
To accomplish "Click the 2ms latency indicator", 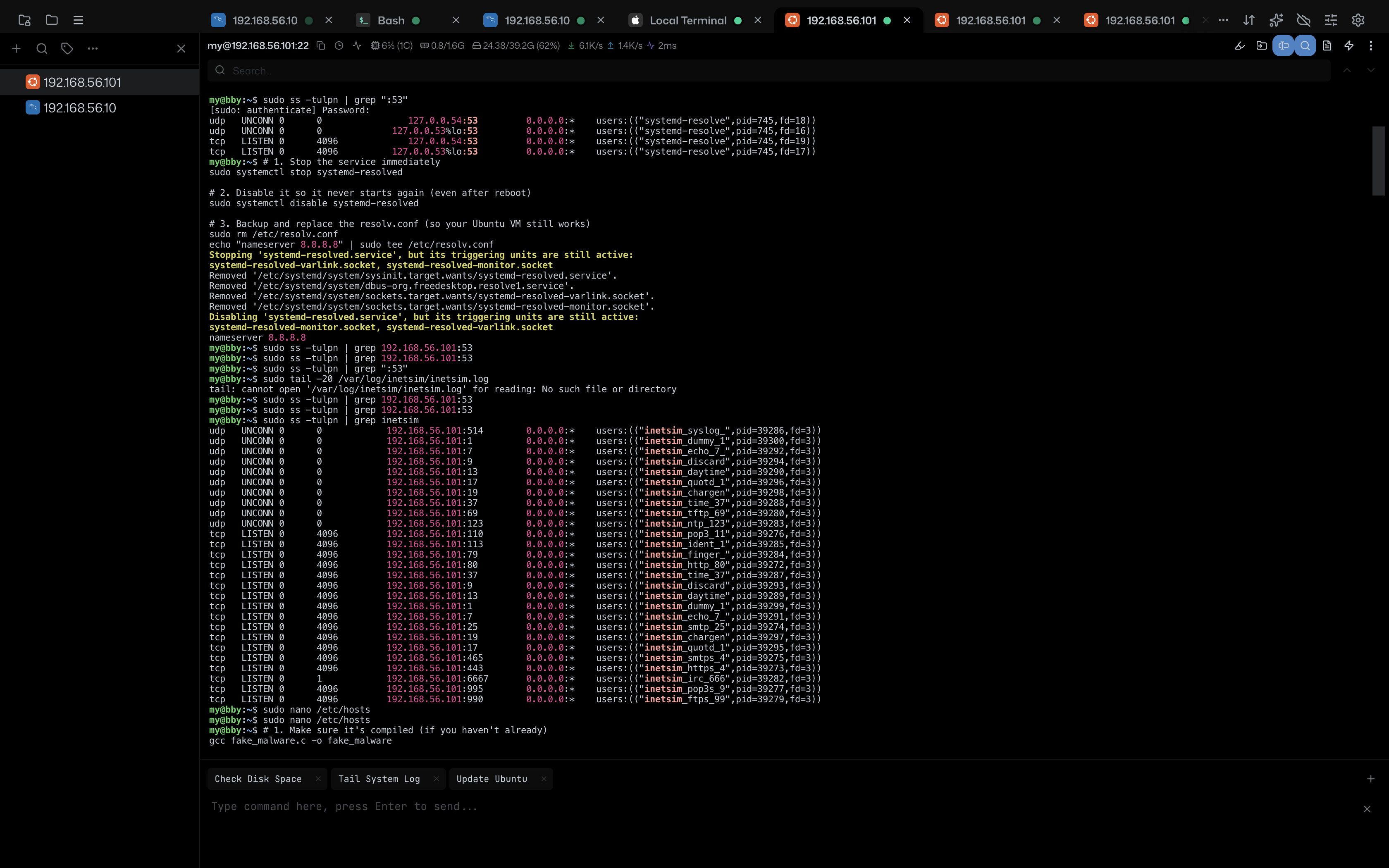I will (661, 45).
